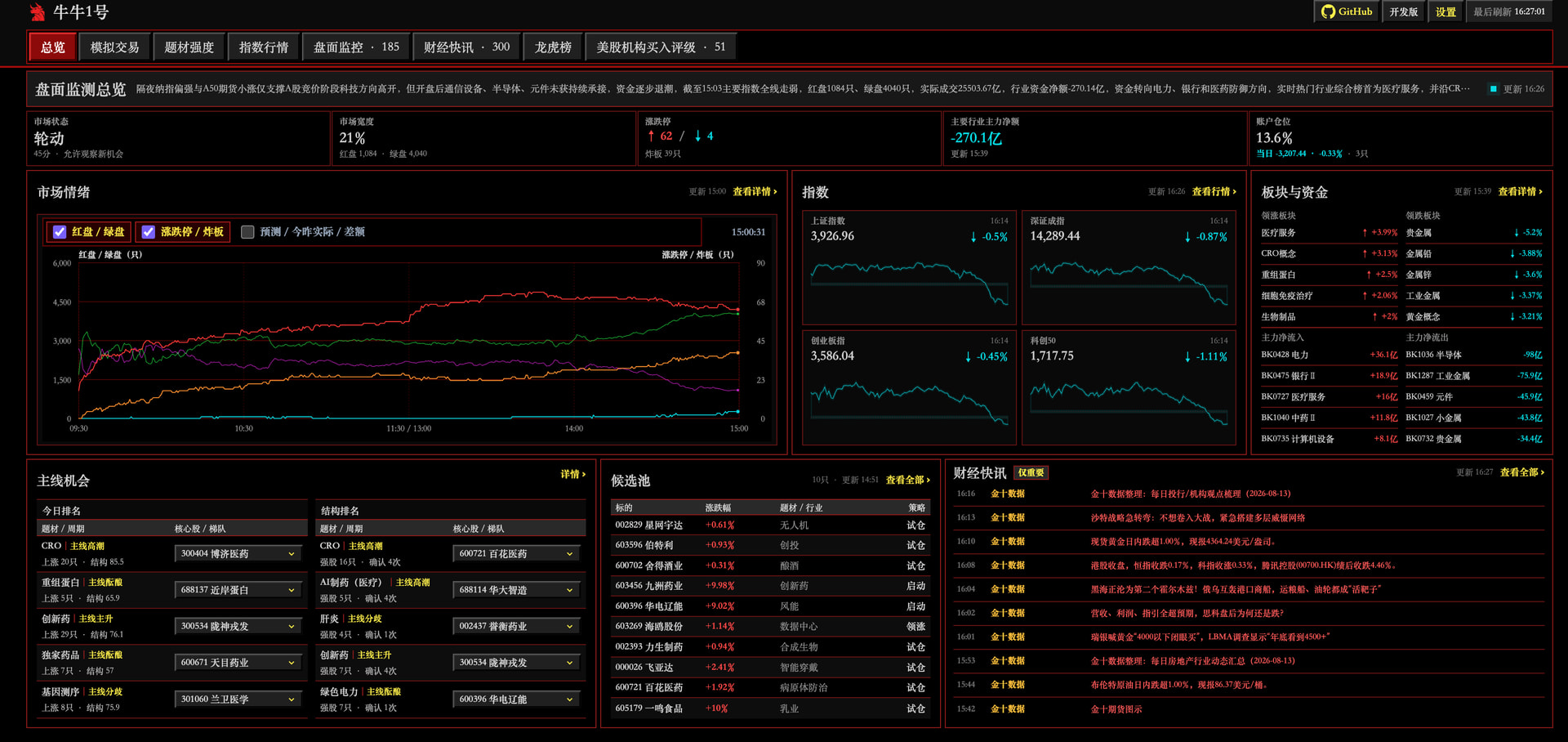1568x742 pixels.
Task: Click the red bull logo icon
Action: pos(37,12)
